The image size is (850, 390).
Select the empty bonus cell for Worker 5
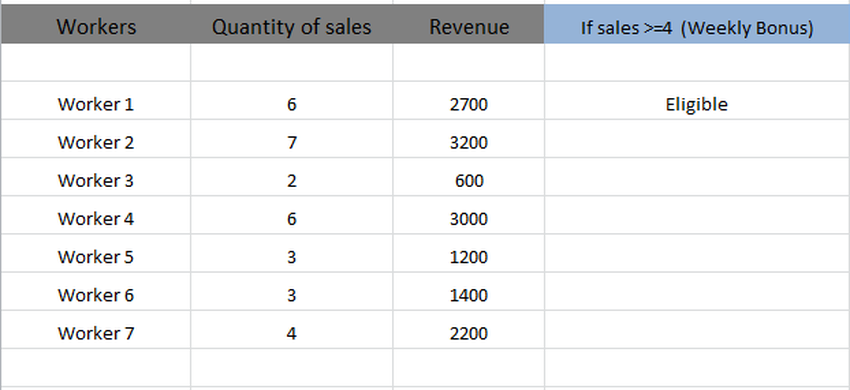point(697,253)
